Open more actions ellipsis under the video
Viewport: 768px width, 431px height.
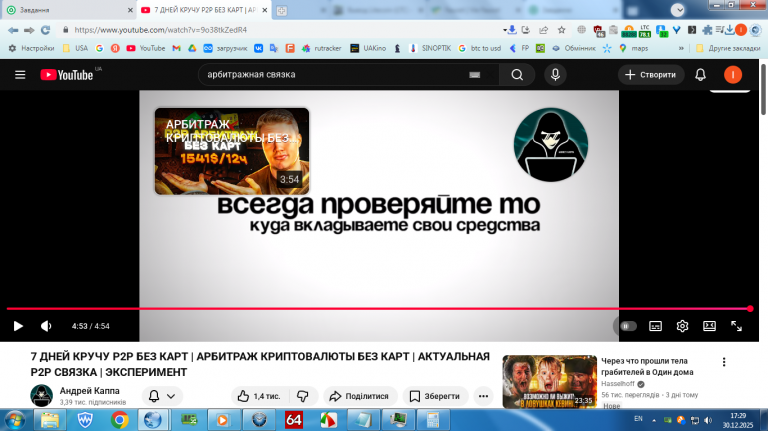tap(483, 396)
